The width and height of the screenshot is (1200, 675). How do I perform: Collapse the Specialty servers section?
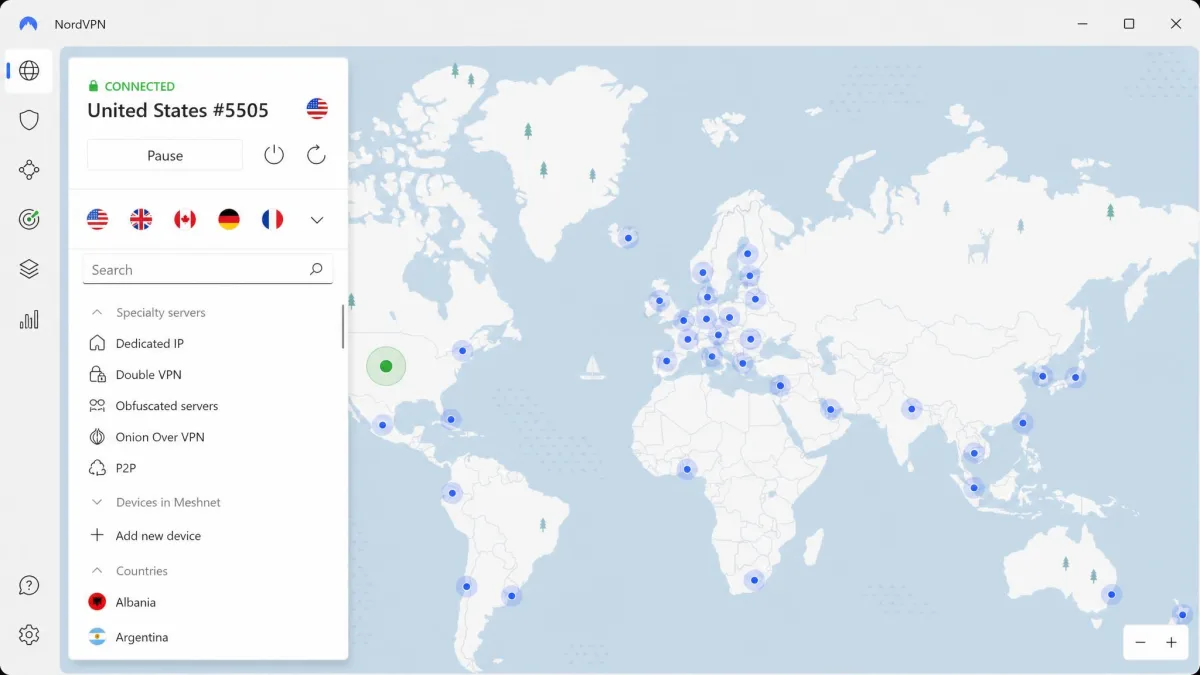pyautogui.click(x=97, y=312)
